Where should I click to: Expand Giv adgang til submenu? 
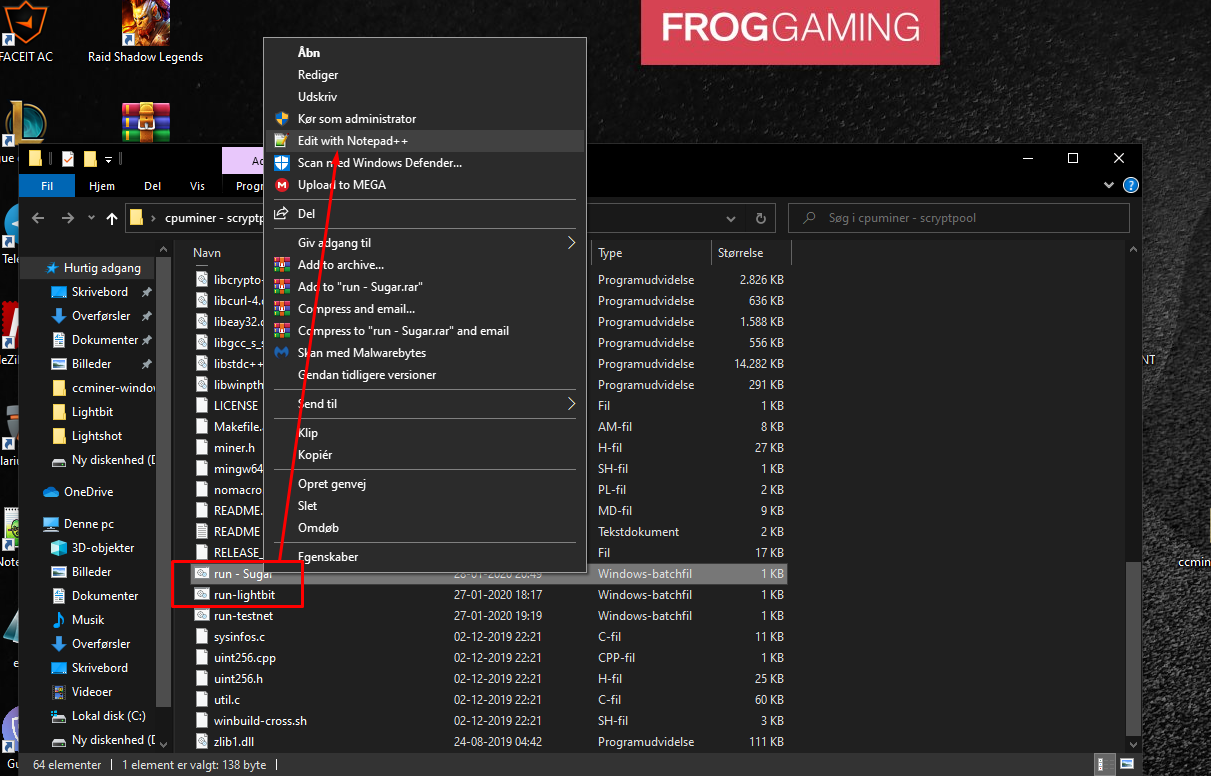pos(425,243)
